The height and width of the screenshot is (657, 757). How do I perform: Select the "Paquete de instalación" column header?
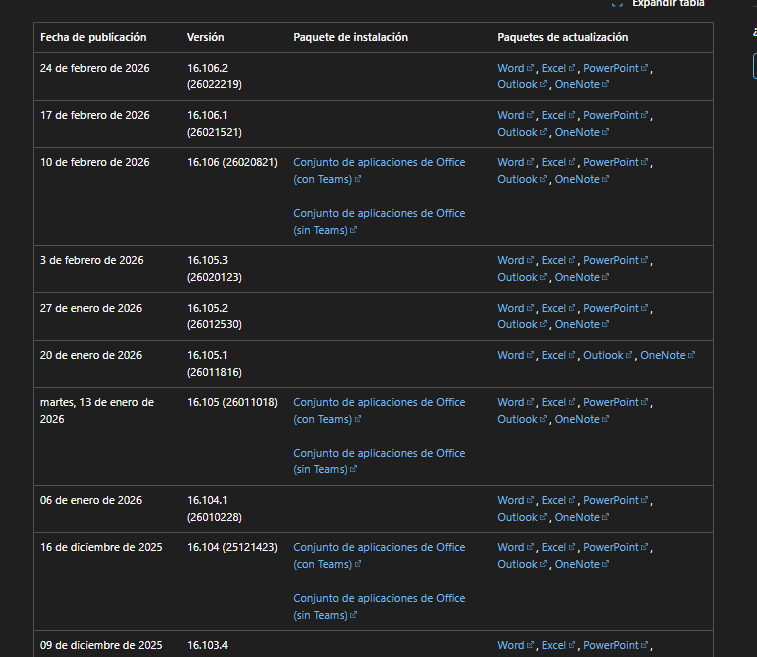[x=350, y=37]
